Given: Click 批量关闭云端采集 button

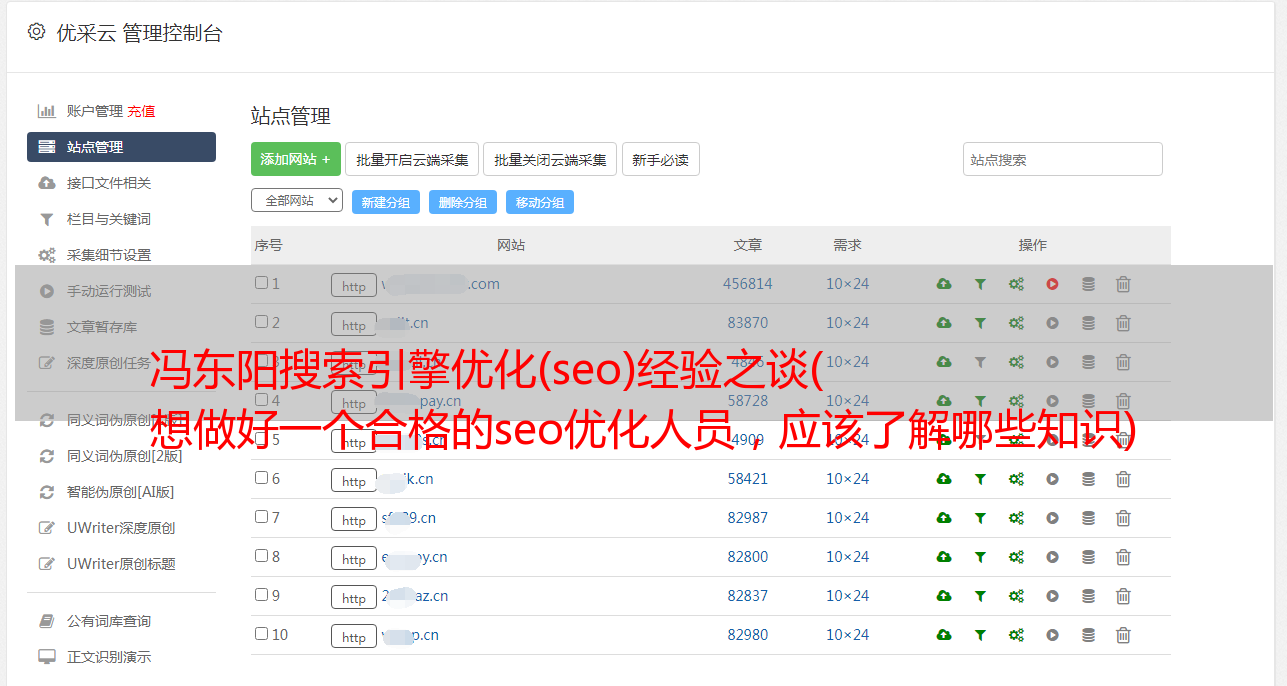Looking at the screenshot, I should 550,159.
